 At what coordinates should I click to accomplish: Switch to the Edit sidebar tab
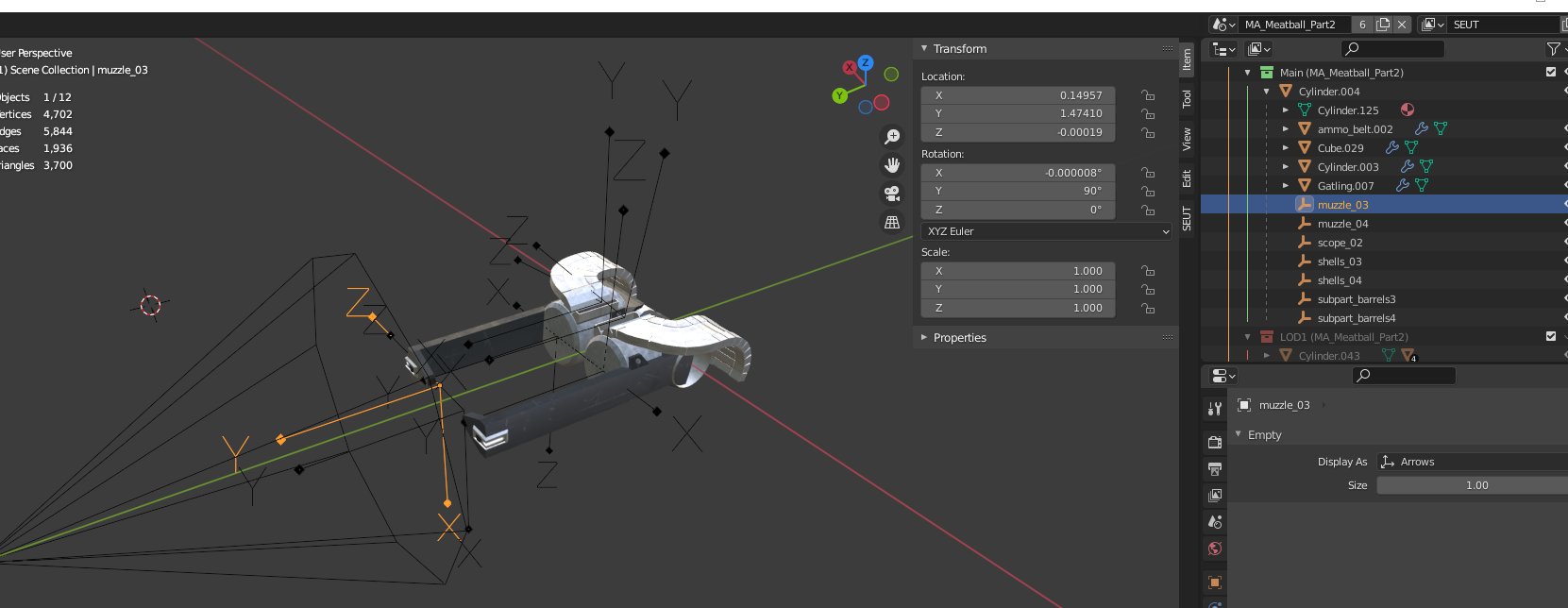pos(1187,178)
